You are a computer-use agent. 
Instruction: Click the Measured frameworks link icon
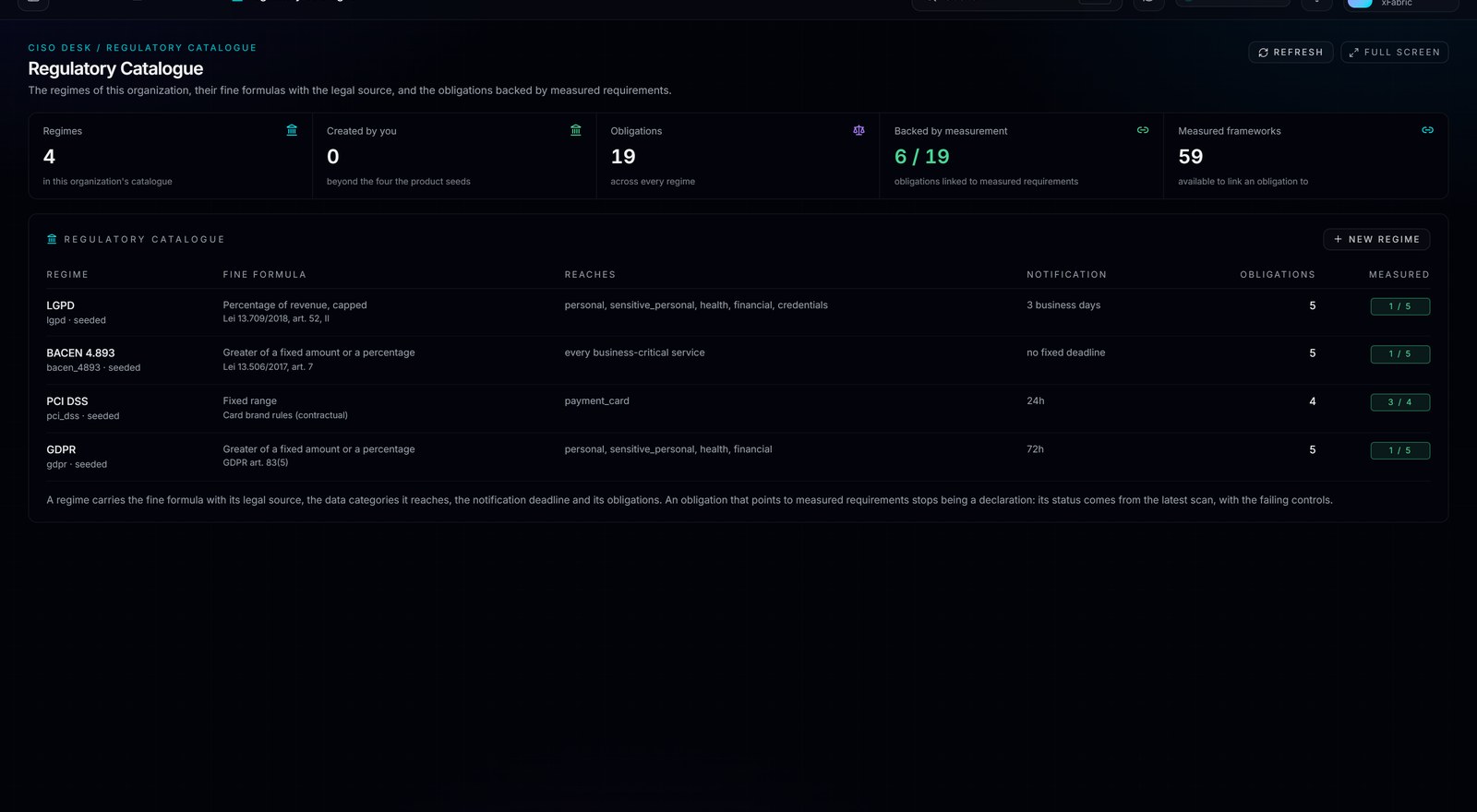click(x=1427, y=130)
